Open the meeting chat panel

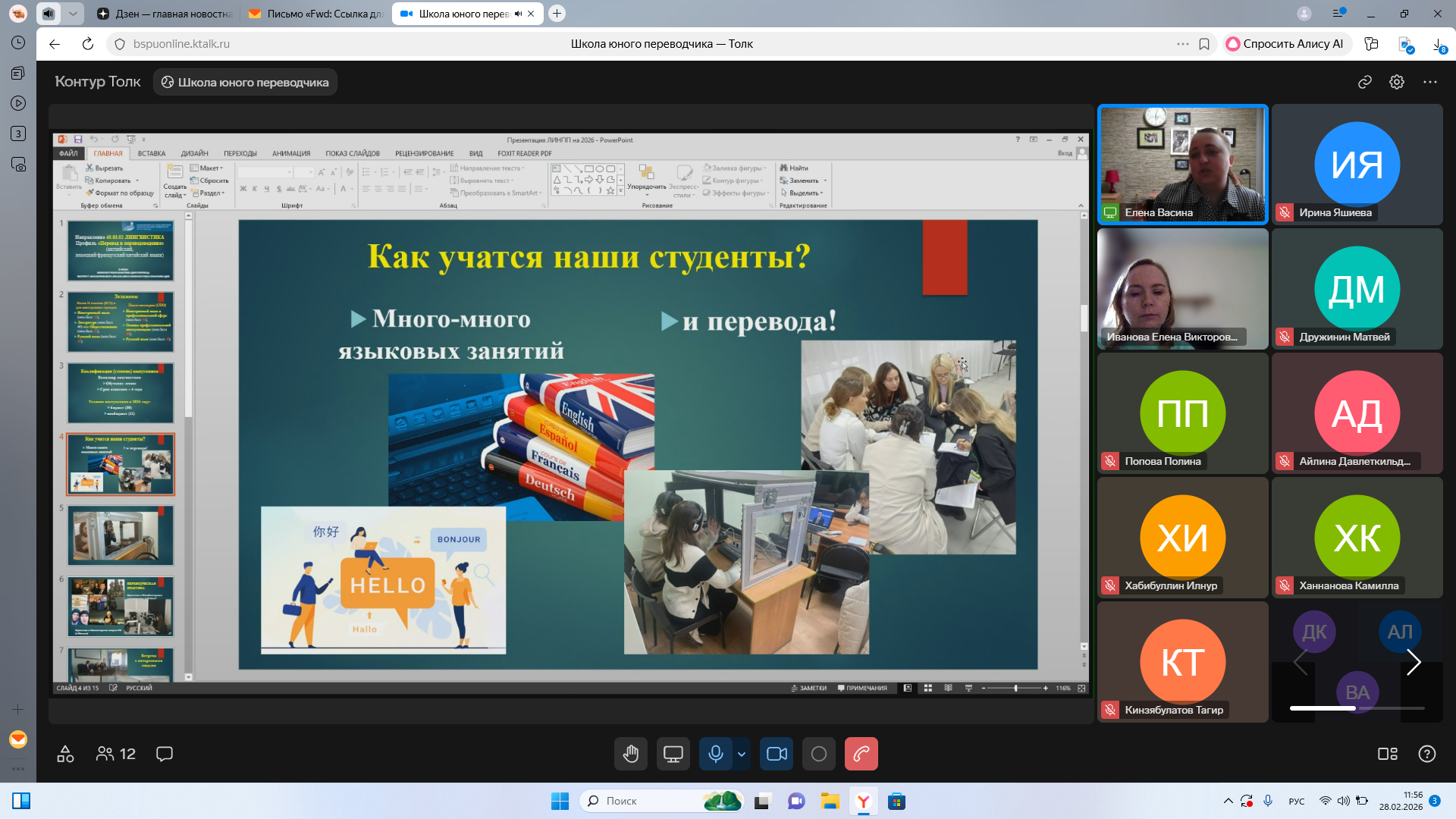165,754
